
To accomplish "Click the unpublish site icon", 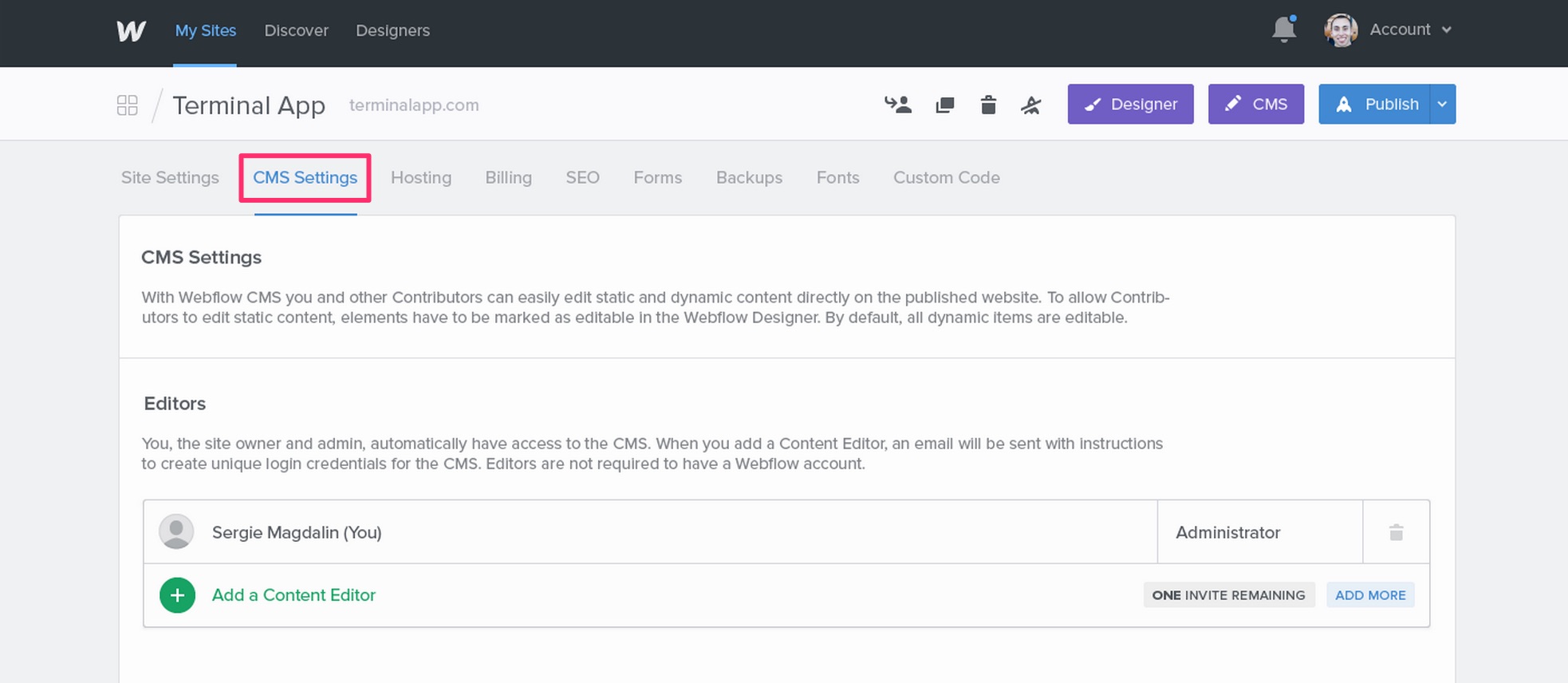I will (x=1030, y=105).
